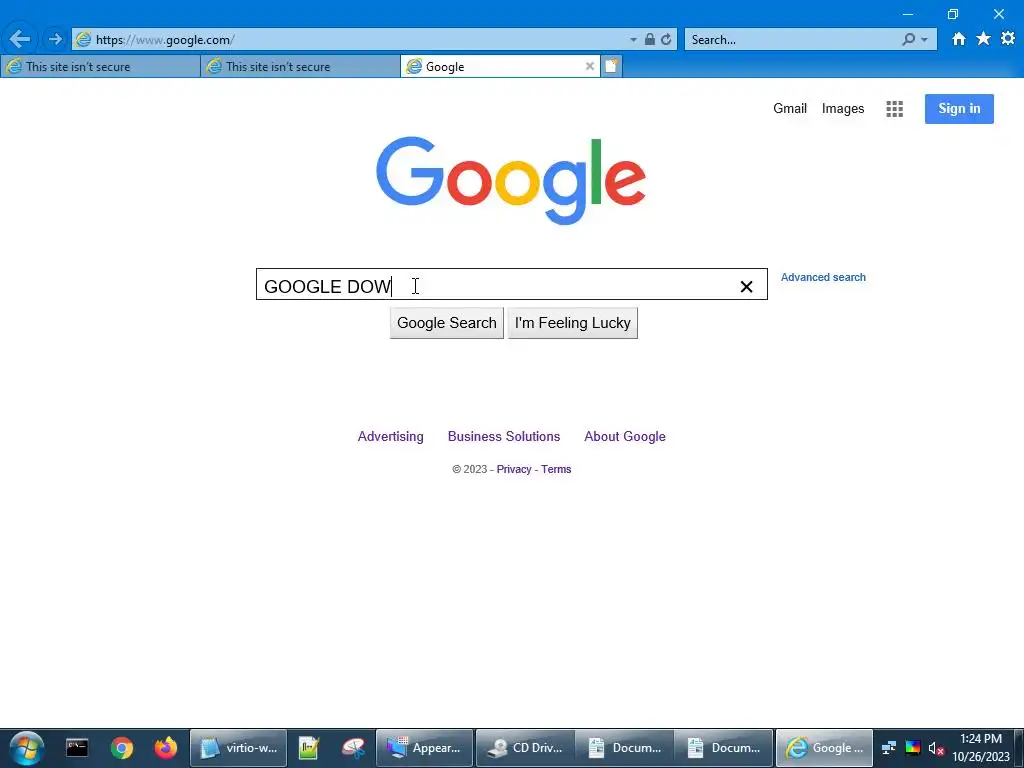Switch to first Docum... taskbar window

click(624, 748)
